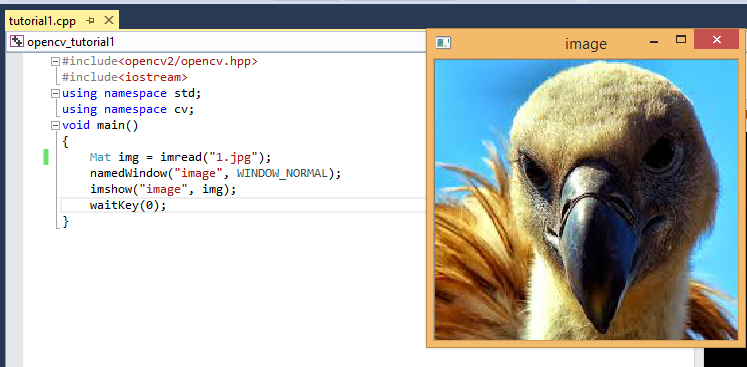Click the iostream include text
This screenshot has width=747, height=367.
pyautogui.click(x=153, y=77)
